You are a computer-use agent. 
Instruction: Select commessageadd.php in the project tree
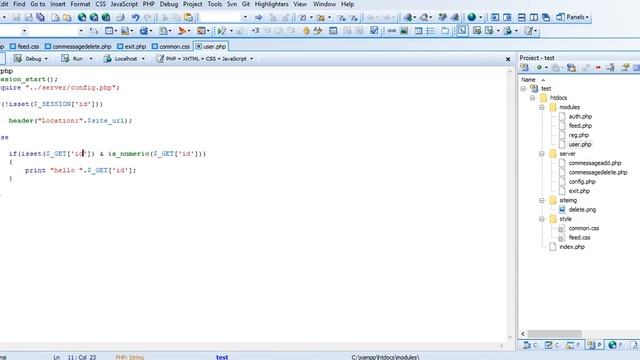[595, 163]
